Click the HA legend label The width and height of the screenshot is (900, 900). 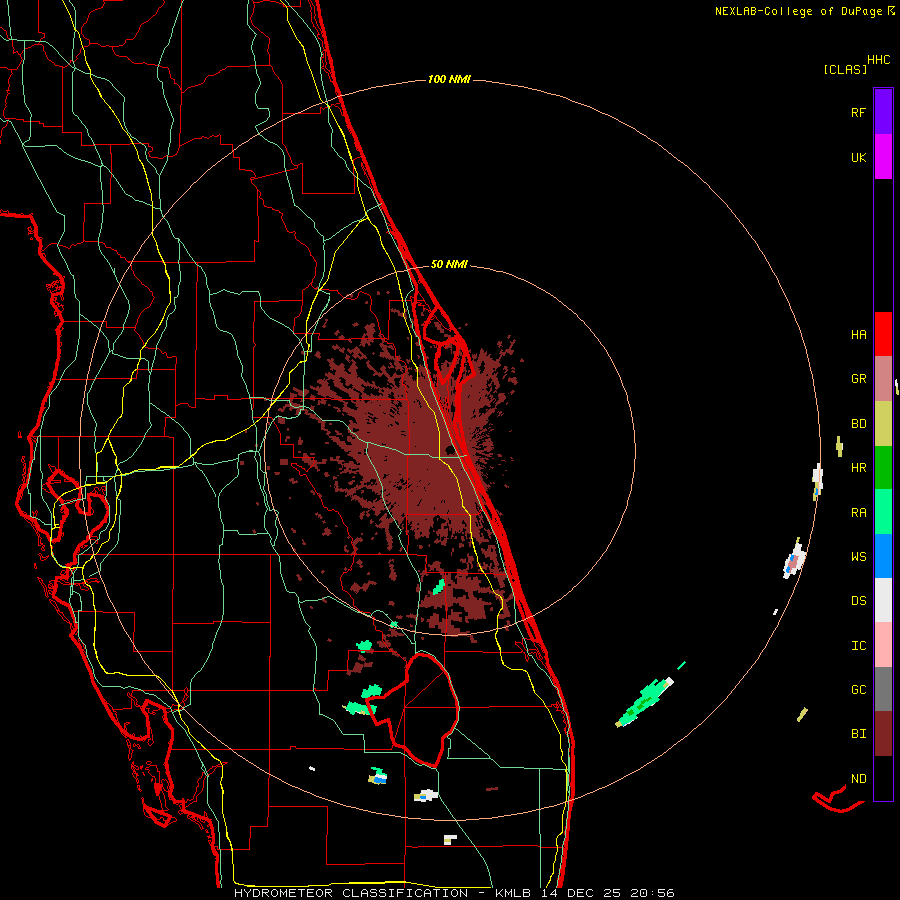point(858,335)
